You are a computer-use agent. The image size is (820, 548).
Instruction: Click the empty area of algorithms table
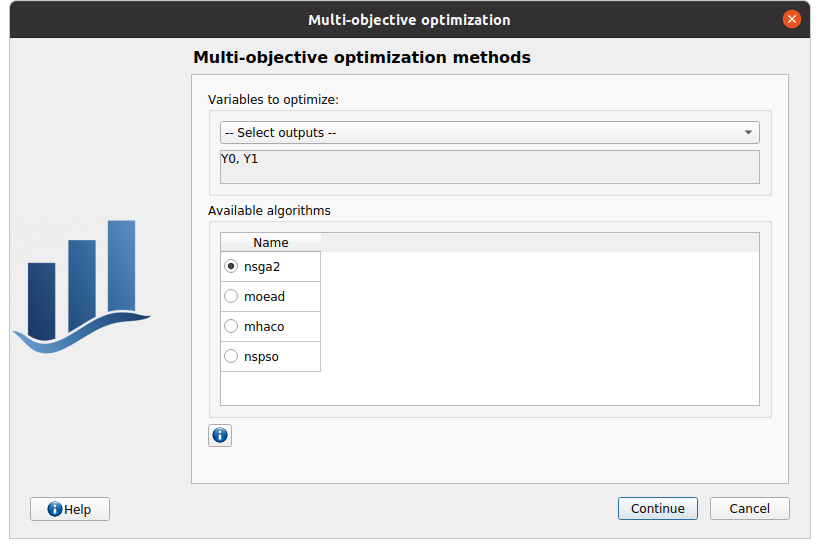(x=540, y=330)
